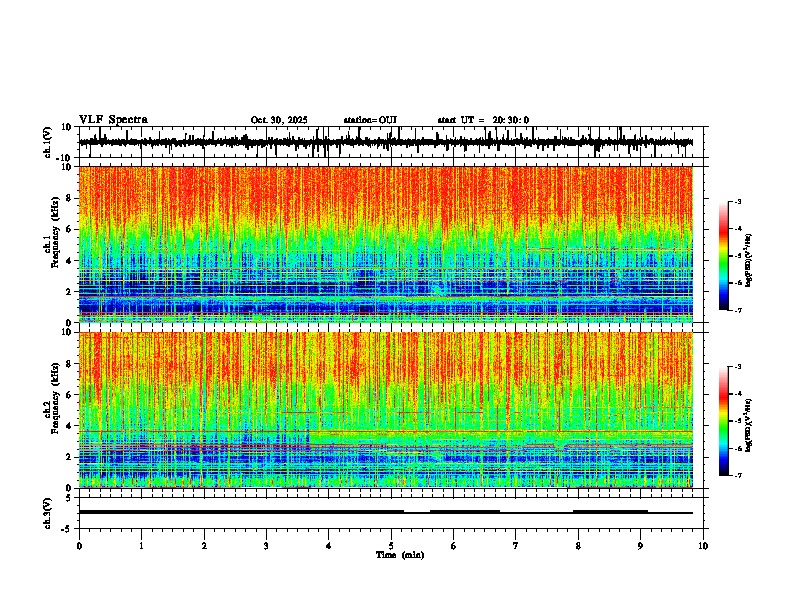
Task: Click the "-3" label on ch.2 colorbar
Action: click(737, 367)
